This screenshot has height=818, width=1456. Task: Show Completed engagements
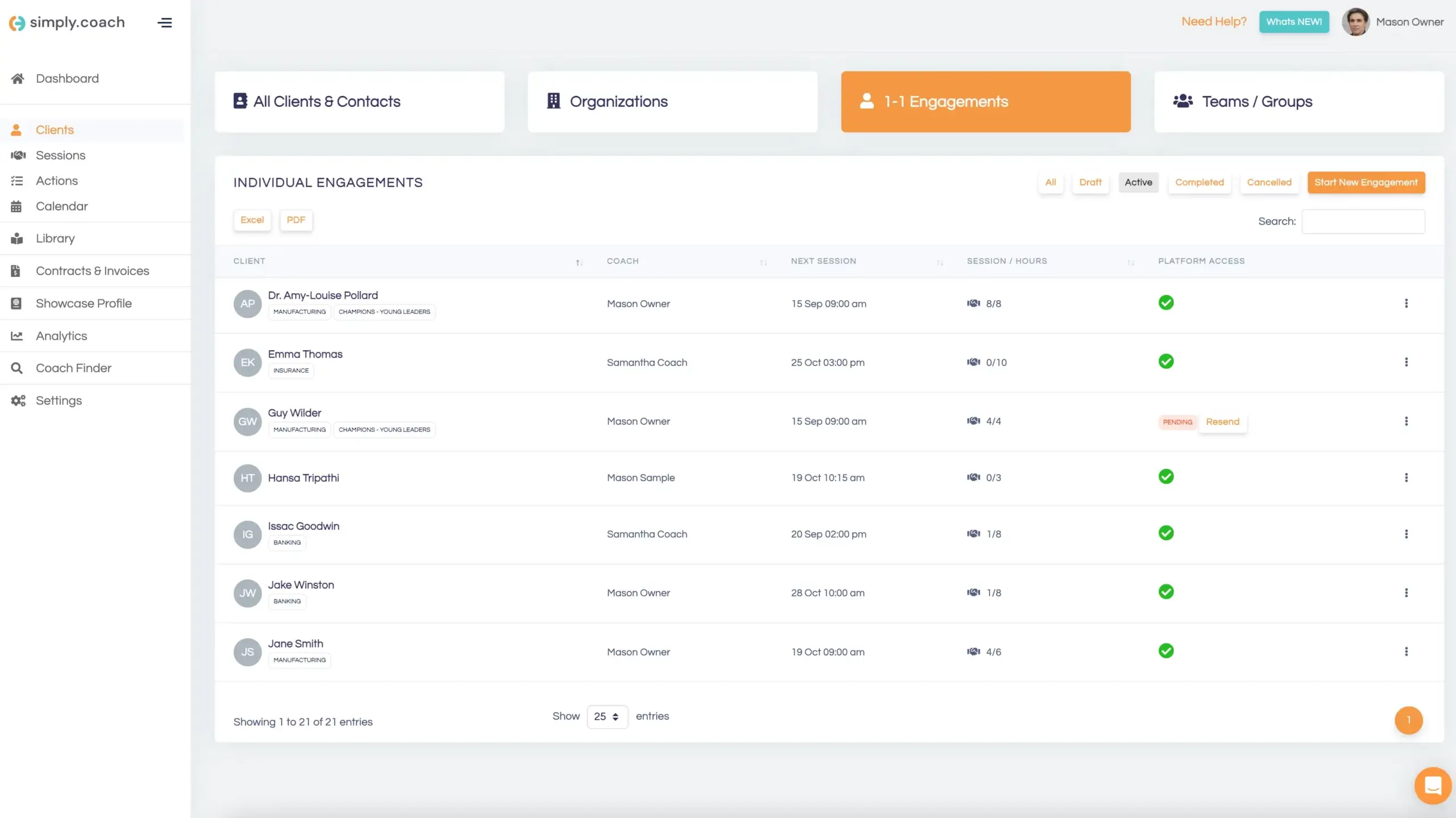[1199, 182]
